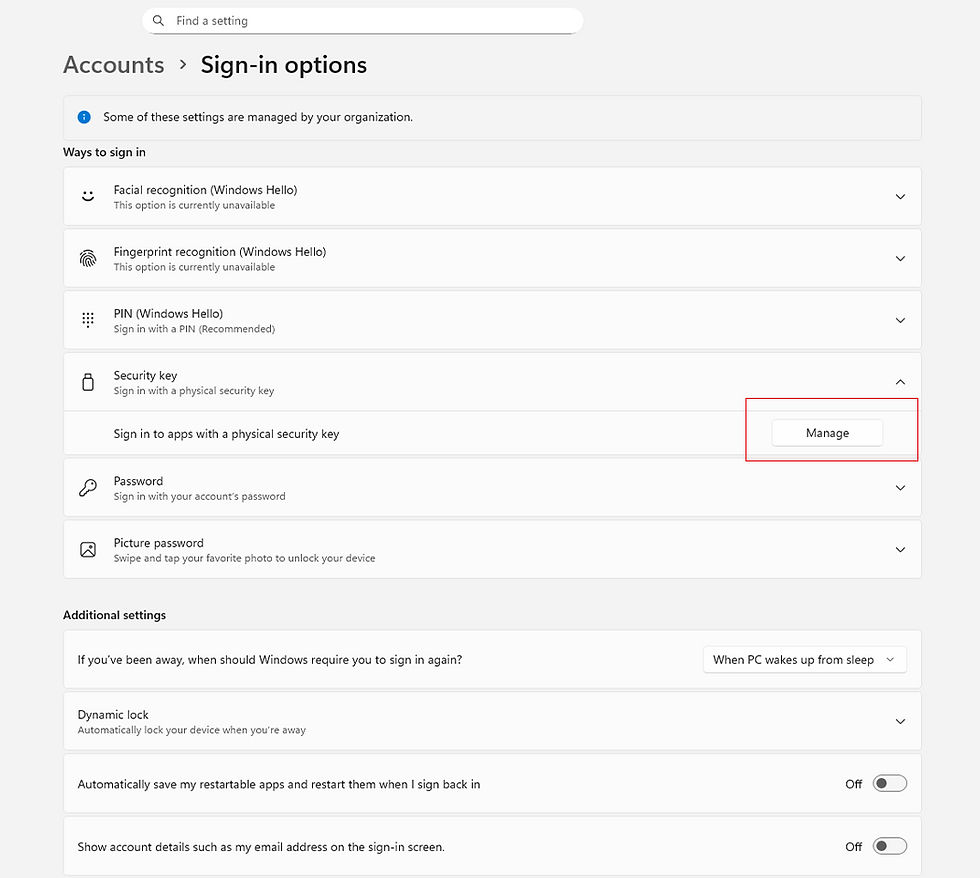The image size is (980, 878).
Task: Click the Find a setting search box
Action: tap(370, 21)
